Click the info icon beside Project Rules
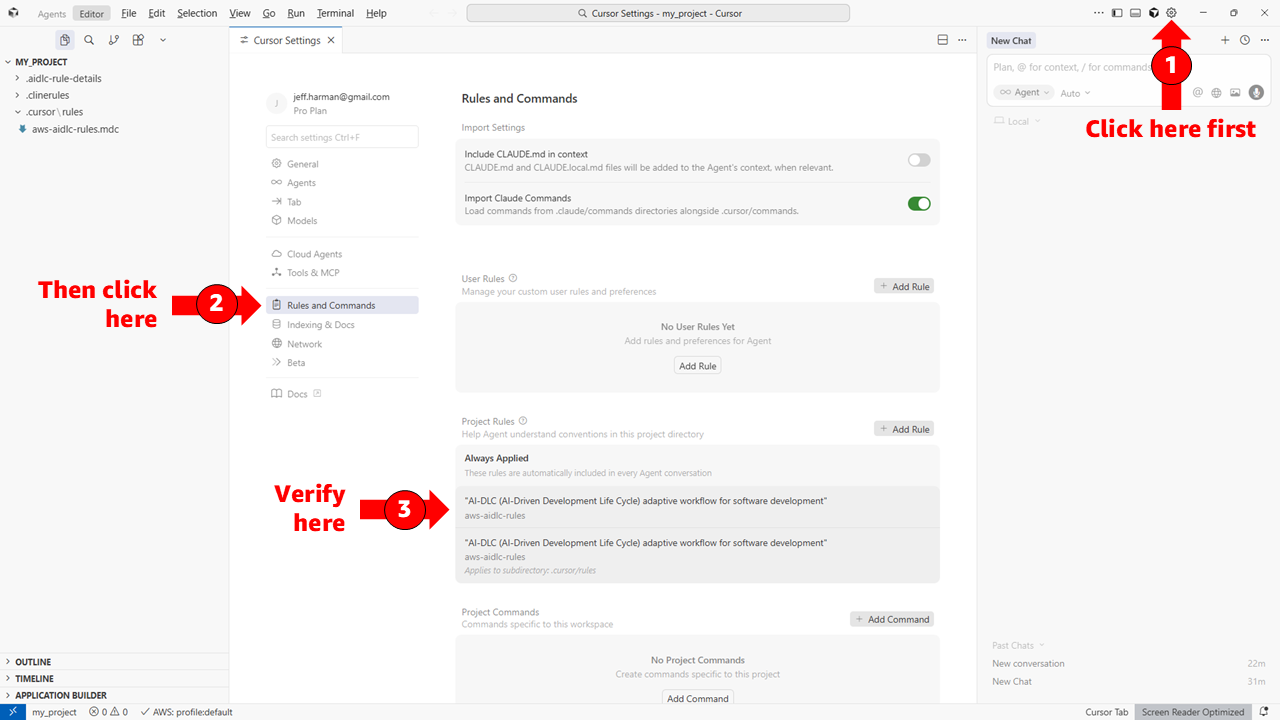The width and height of the screenshot is (1280, 720). pos(523,421)
